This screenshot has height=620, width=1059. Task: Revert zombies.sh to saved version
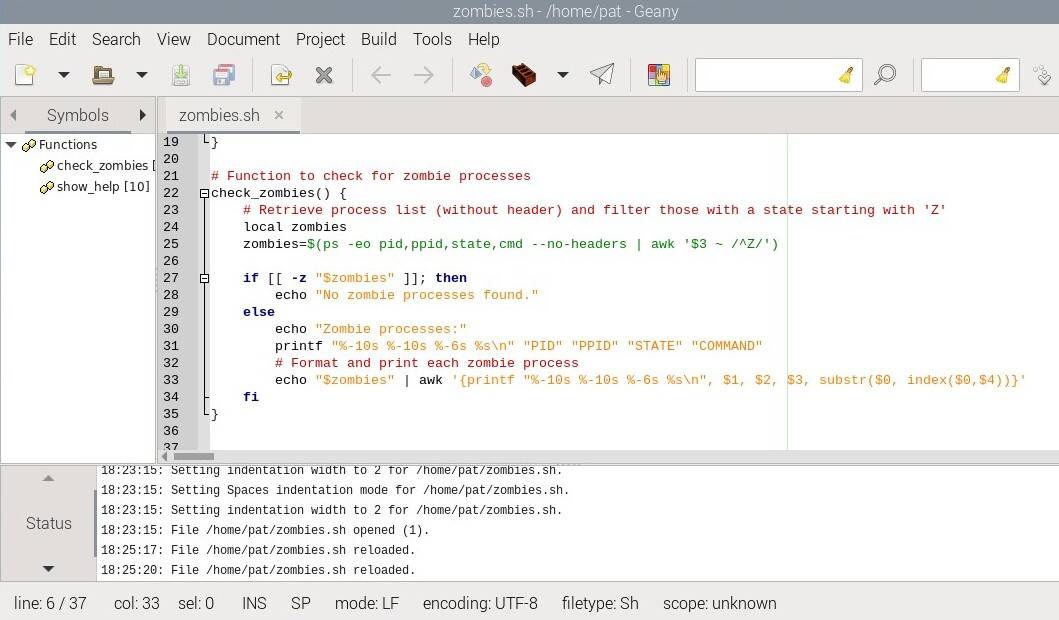click(279, 74)
